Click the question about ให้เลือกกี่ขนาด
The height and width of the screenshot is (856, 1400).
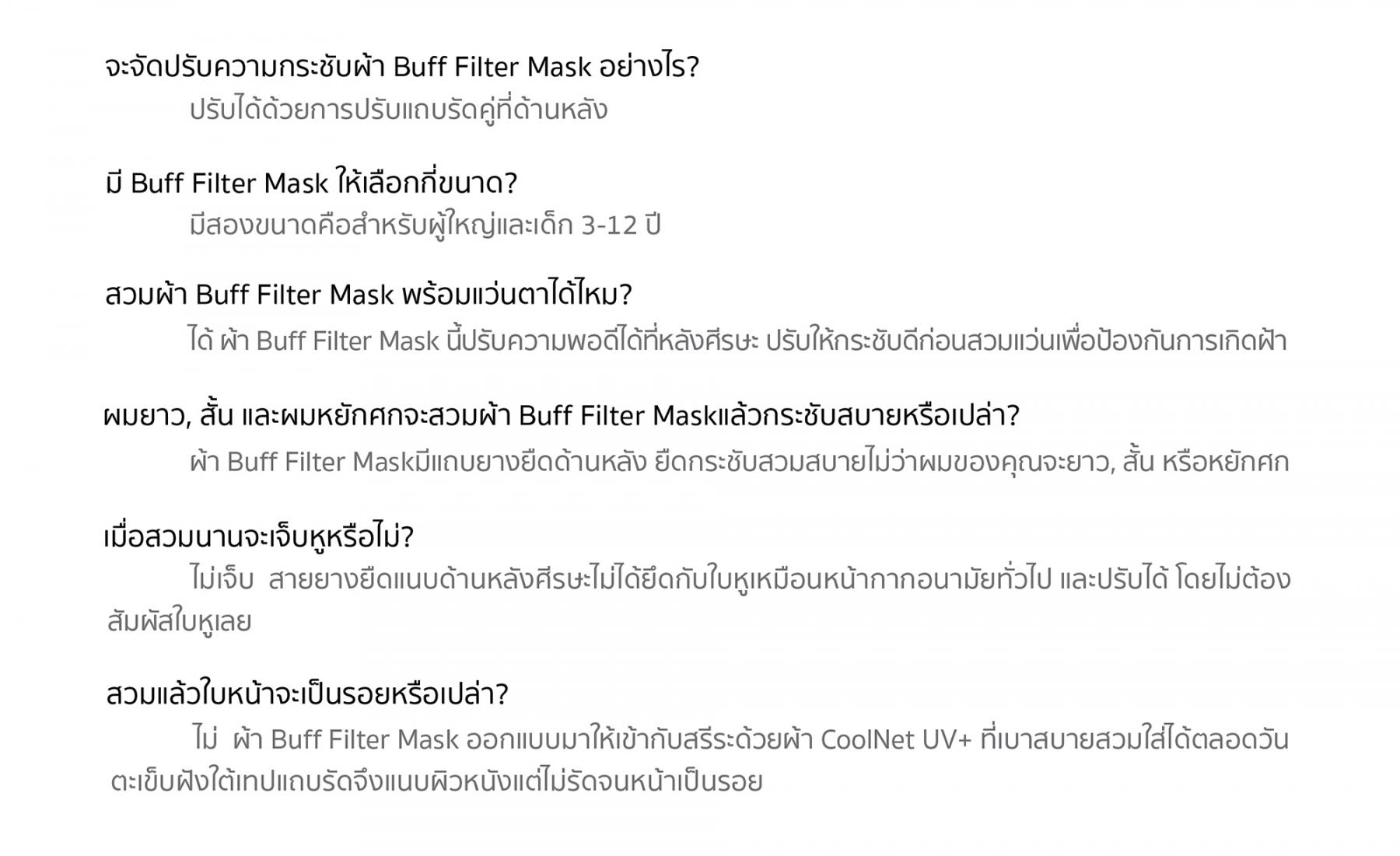(x=311, y=183)
